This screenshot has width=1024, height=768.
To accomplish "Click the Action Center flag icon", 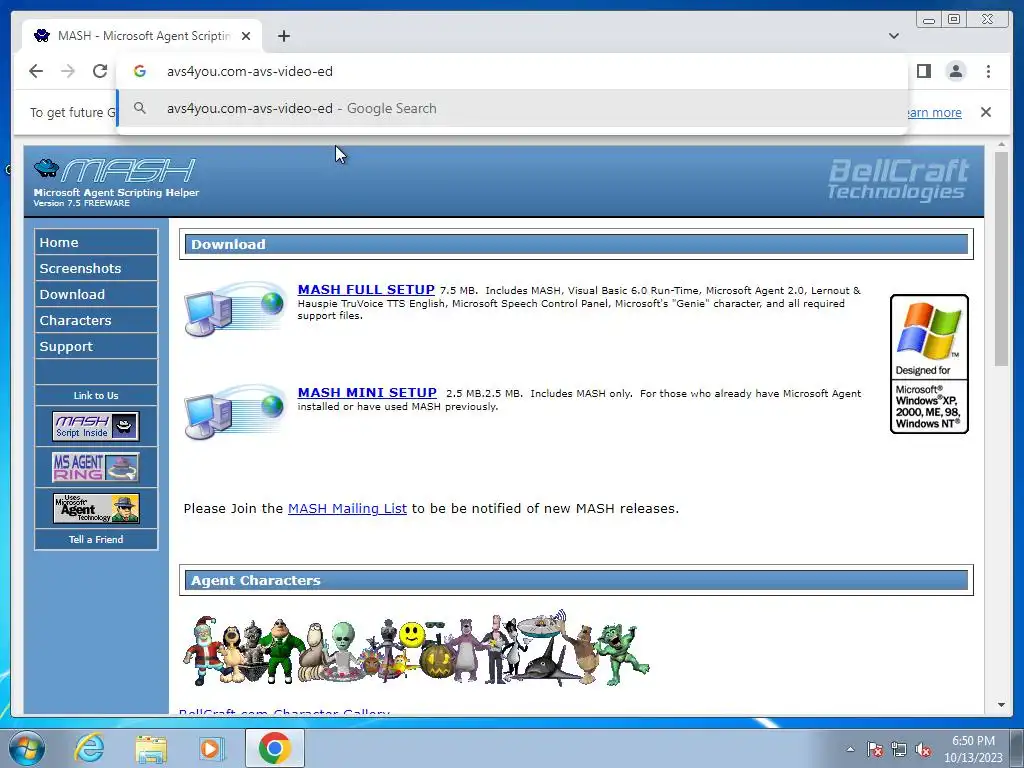I will (875, 749).
